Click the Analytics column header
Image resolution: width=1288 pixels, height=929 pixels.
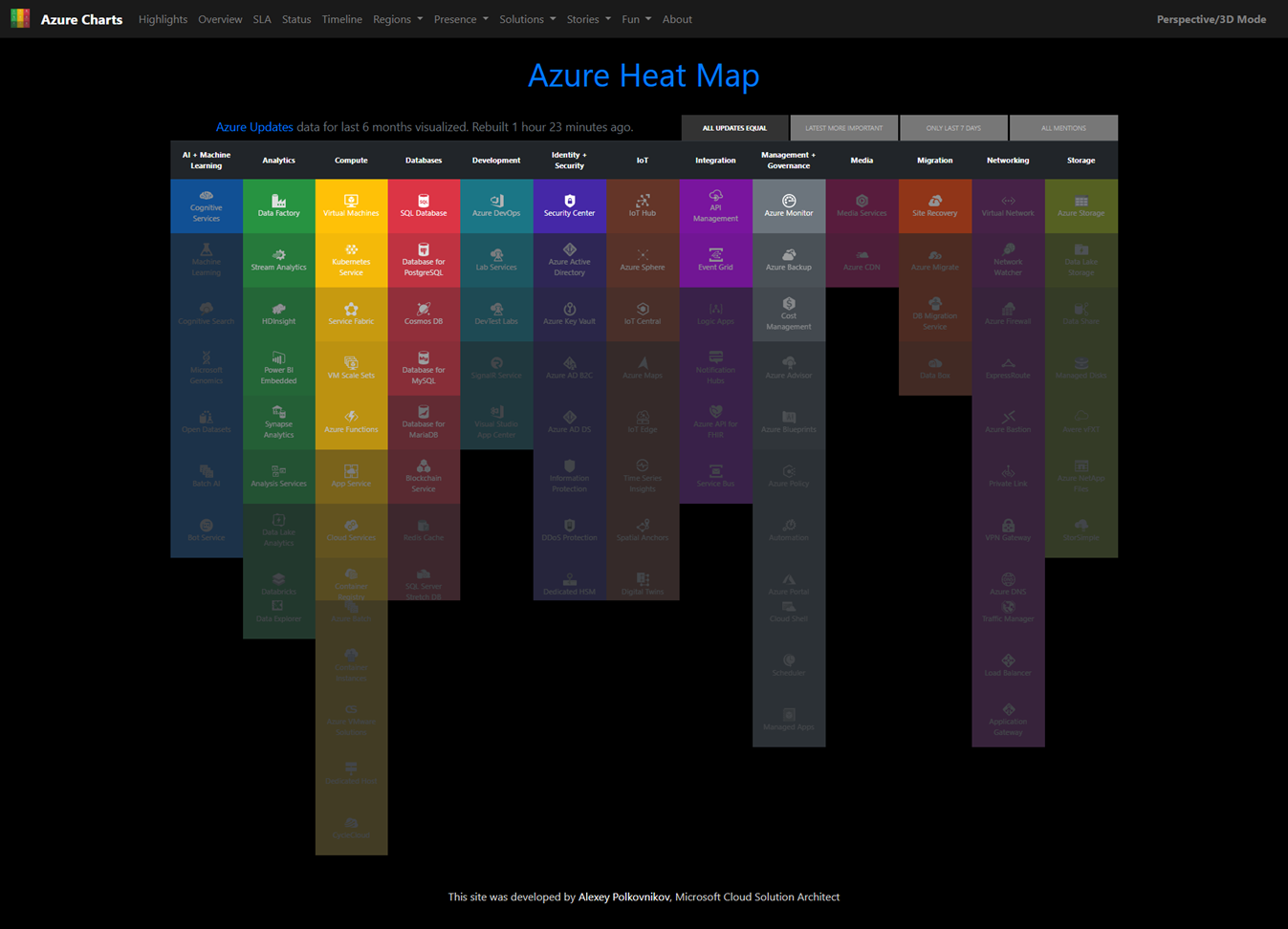279,161
